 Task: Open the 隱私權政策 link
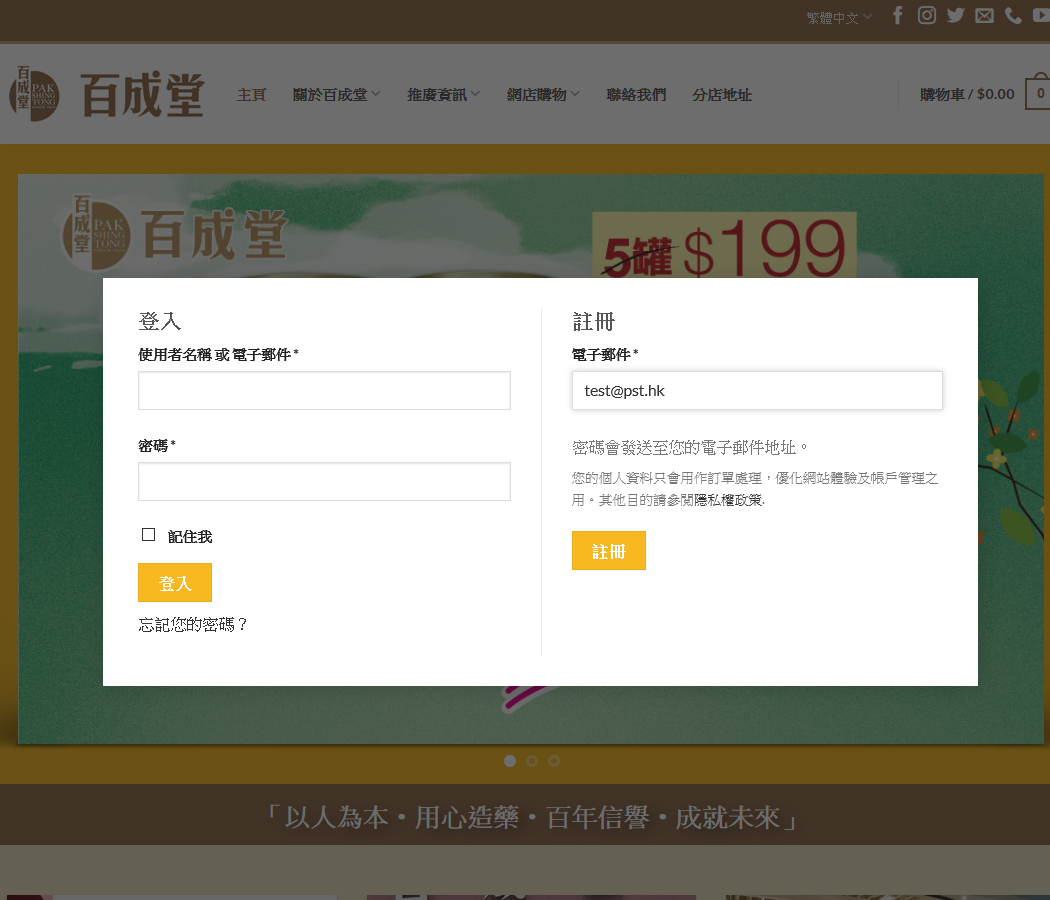tap(728, 500)
